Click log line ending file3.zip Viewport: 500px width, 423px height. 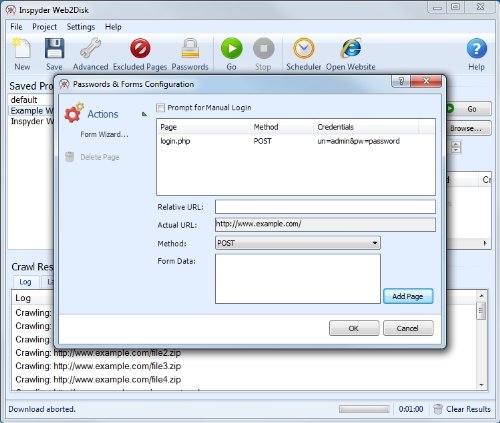98,366
